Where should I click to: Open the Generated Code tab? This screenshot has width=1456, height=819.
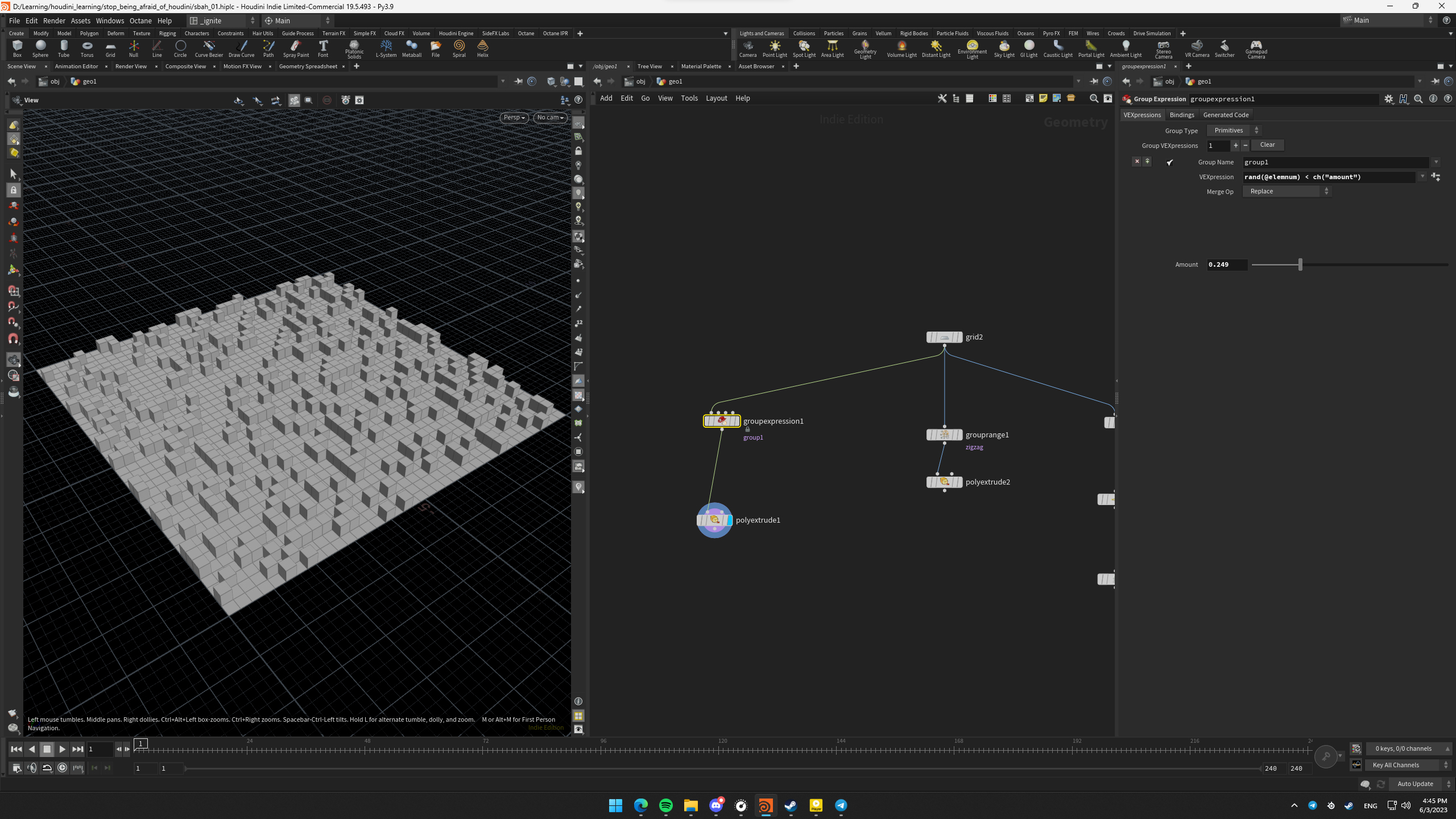point(1226,115)
